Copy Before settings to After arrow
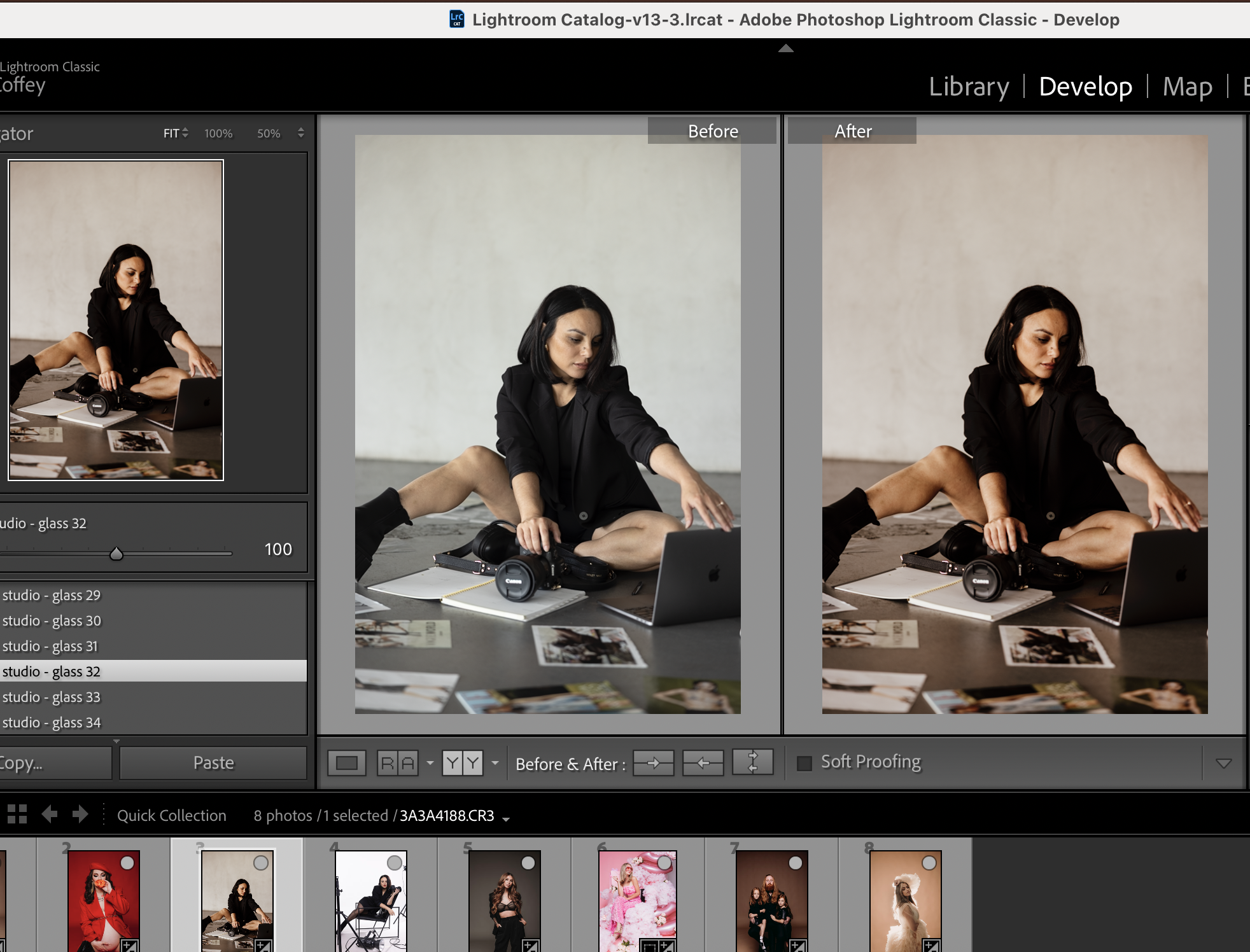This screenshot has width=1250, height=952. pos(653,762)
